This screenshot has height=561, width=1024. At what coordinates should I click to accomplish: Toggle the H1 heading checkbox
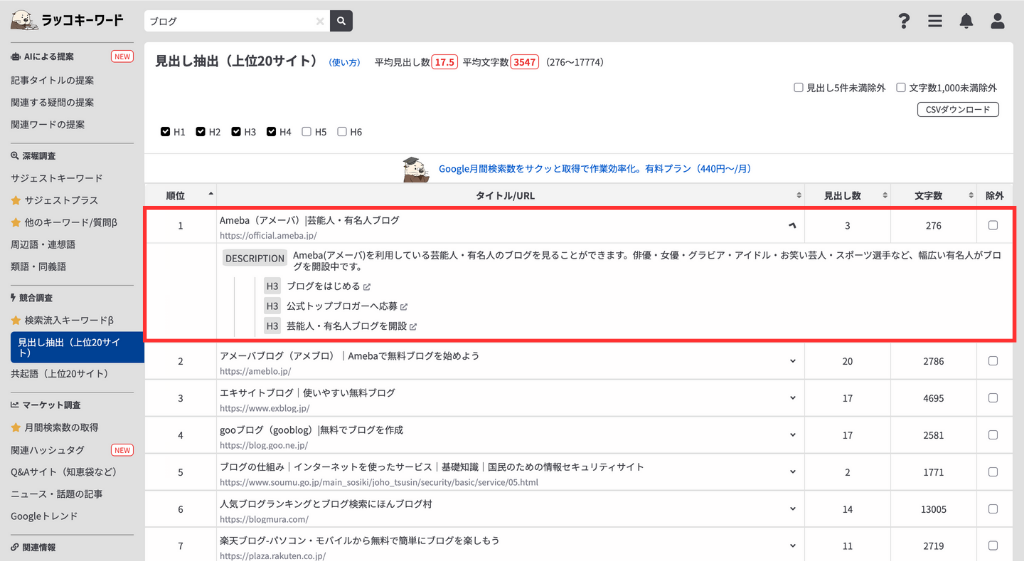click(x=165, y=132)
